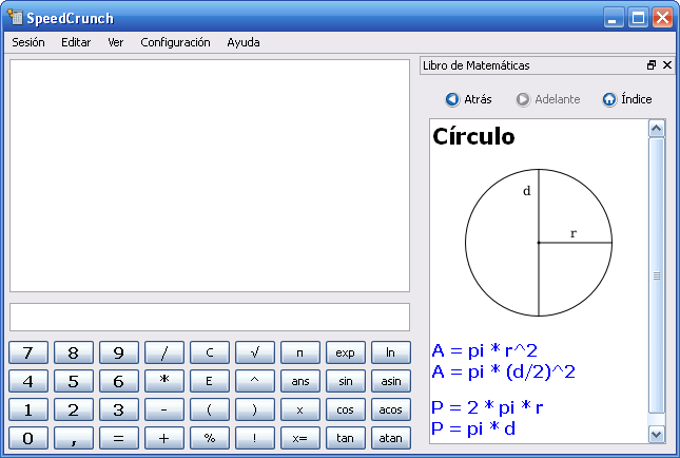Float the Libro de Matemáticas panel
The width and height of the screenshot is (680, 458).
[651, 65]
